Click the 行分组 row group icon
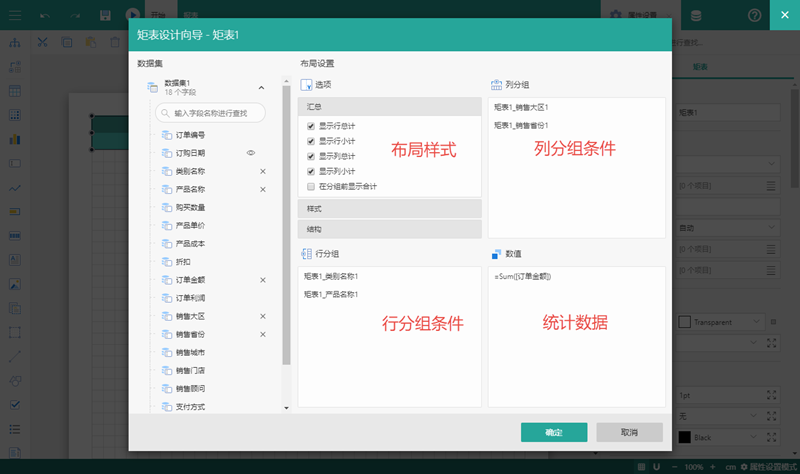Image resolution: width=800 pixels, height=474 pixels. [x=307, y=254]
